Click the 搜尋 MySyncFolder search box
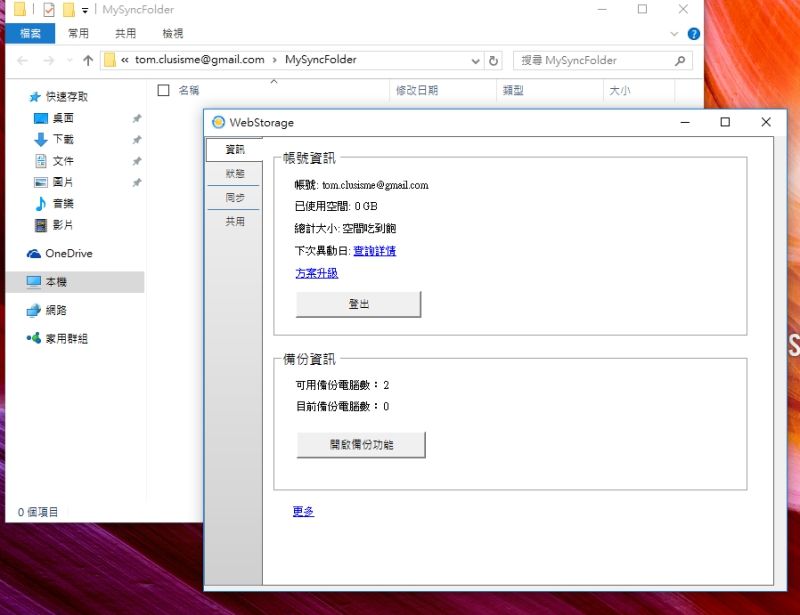 pos(595,60)
